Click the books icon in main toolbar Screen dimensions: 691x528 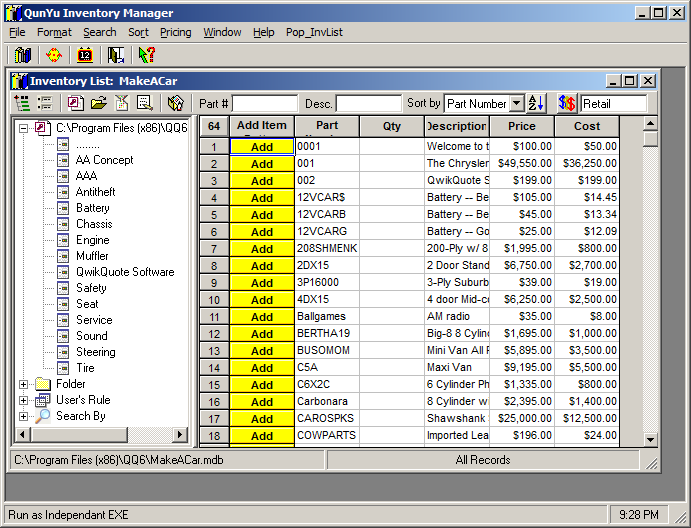coord(22,55)
